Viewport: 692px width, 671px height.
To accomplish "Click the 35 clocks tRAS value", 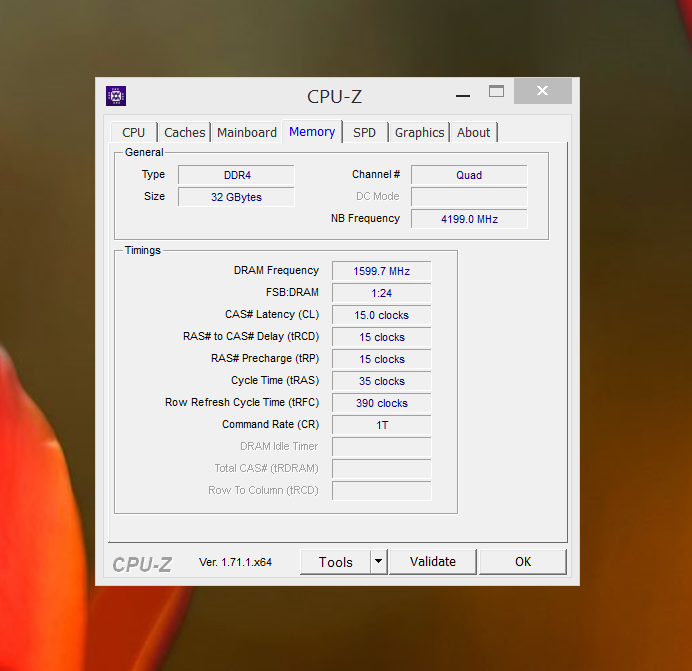I will (x=382, y=381).
